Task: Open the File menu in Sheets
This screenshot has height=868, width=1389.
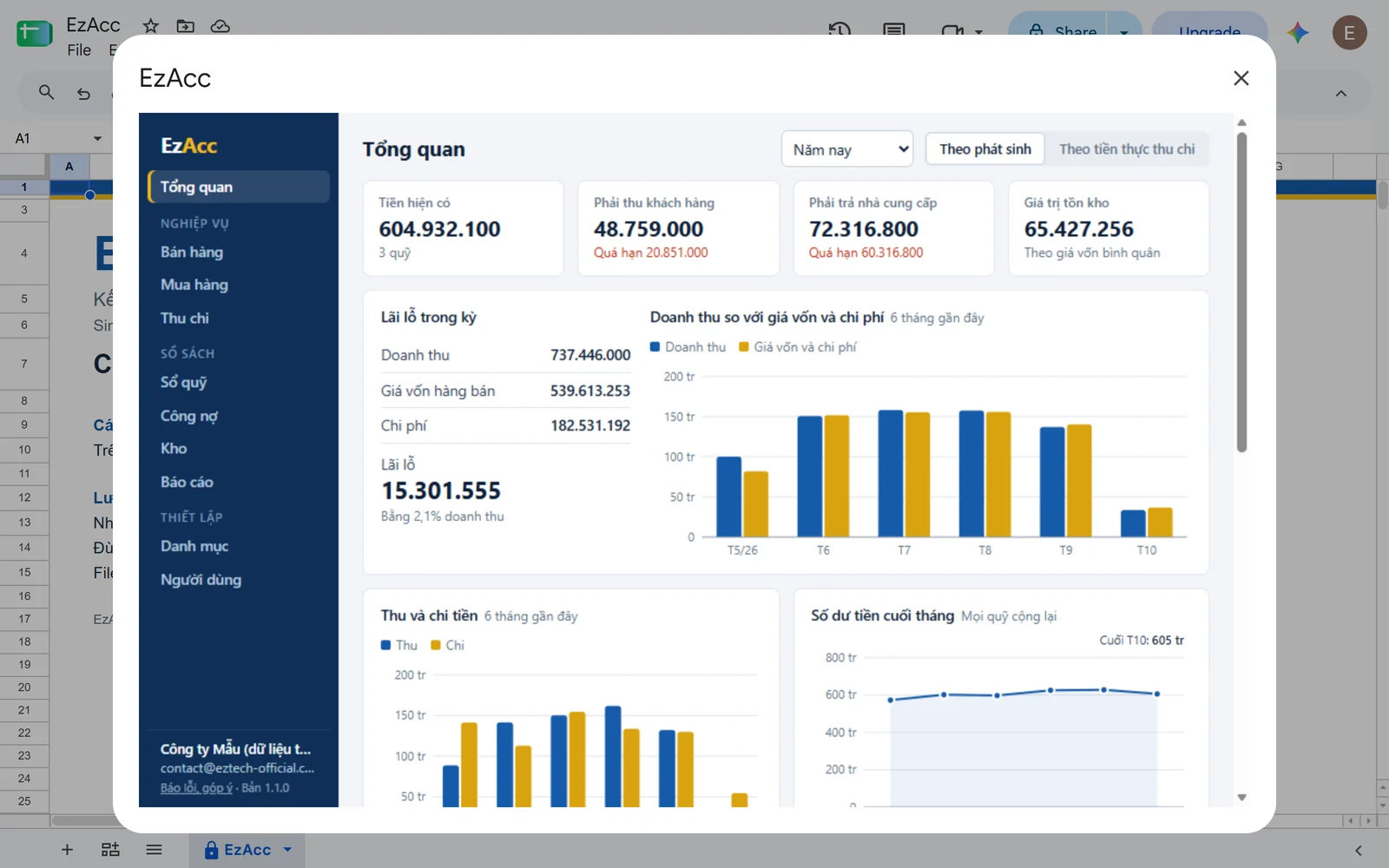Action: pos(79,50)
